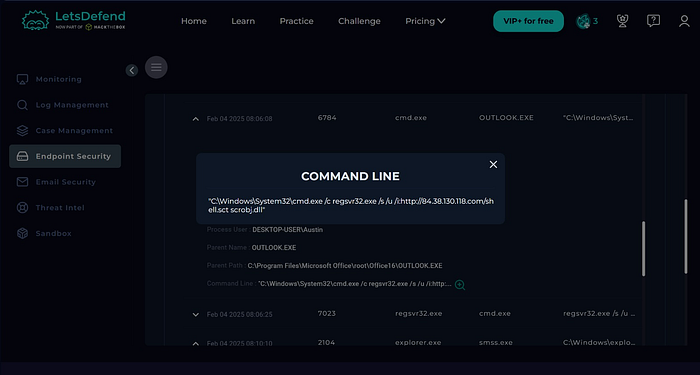
Task: Open the Learn menu item
Action: click(243, 21)
